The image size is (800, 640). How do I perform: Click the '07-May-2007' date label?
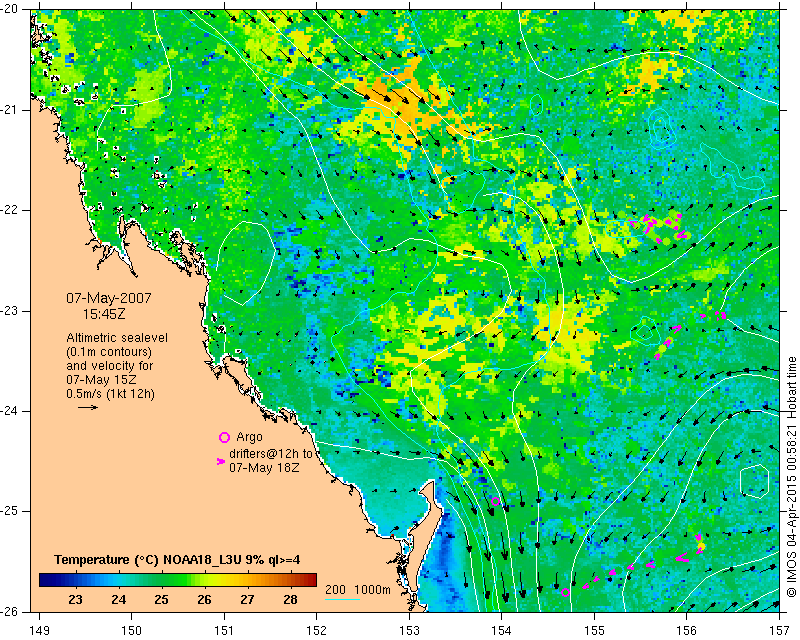click(109, 298)
